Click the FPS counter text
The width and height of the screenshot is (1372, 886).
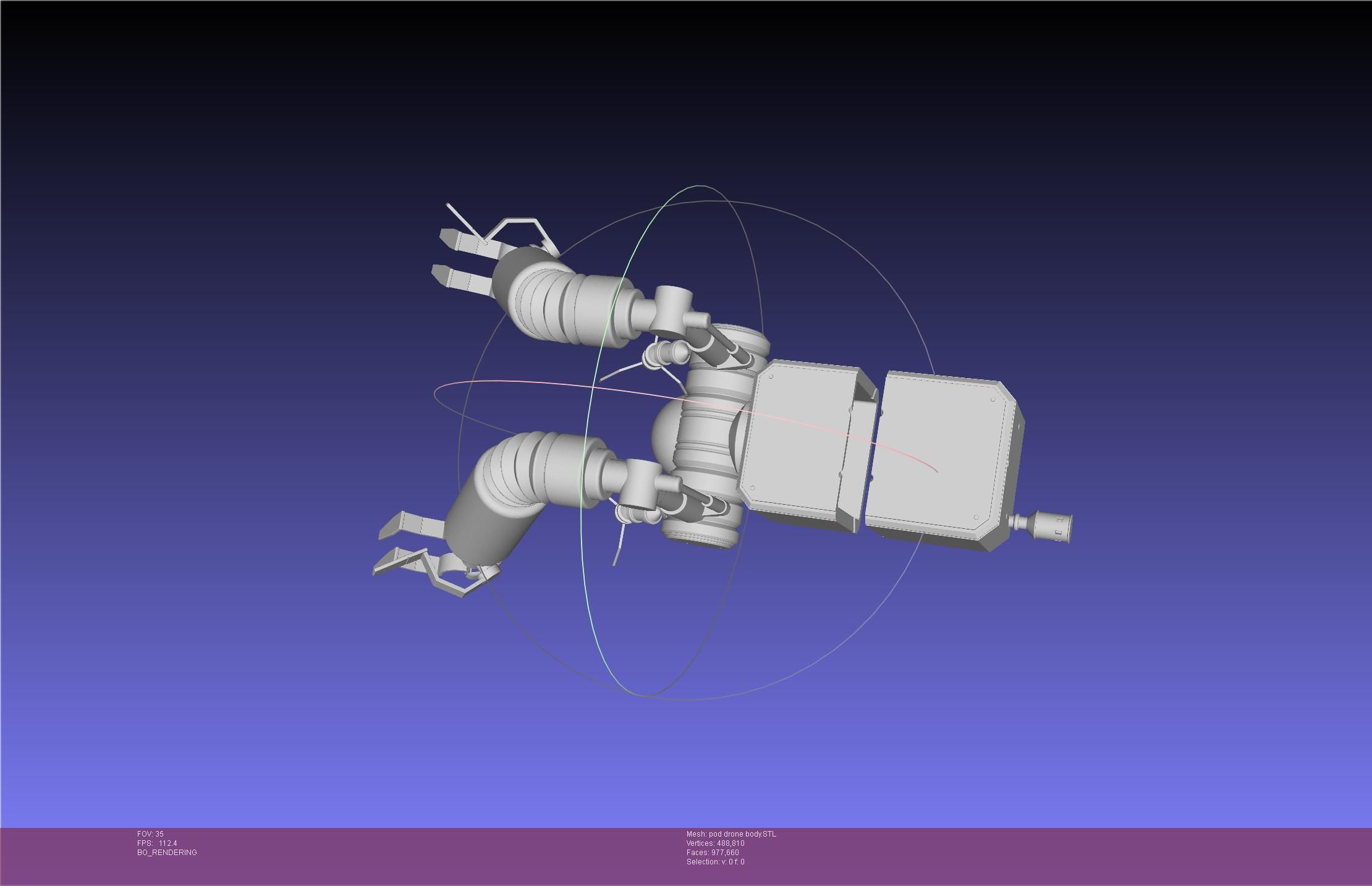[x=157, y=843]
